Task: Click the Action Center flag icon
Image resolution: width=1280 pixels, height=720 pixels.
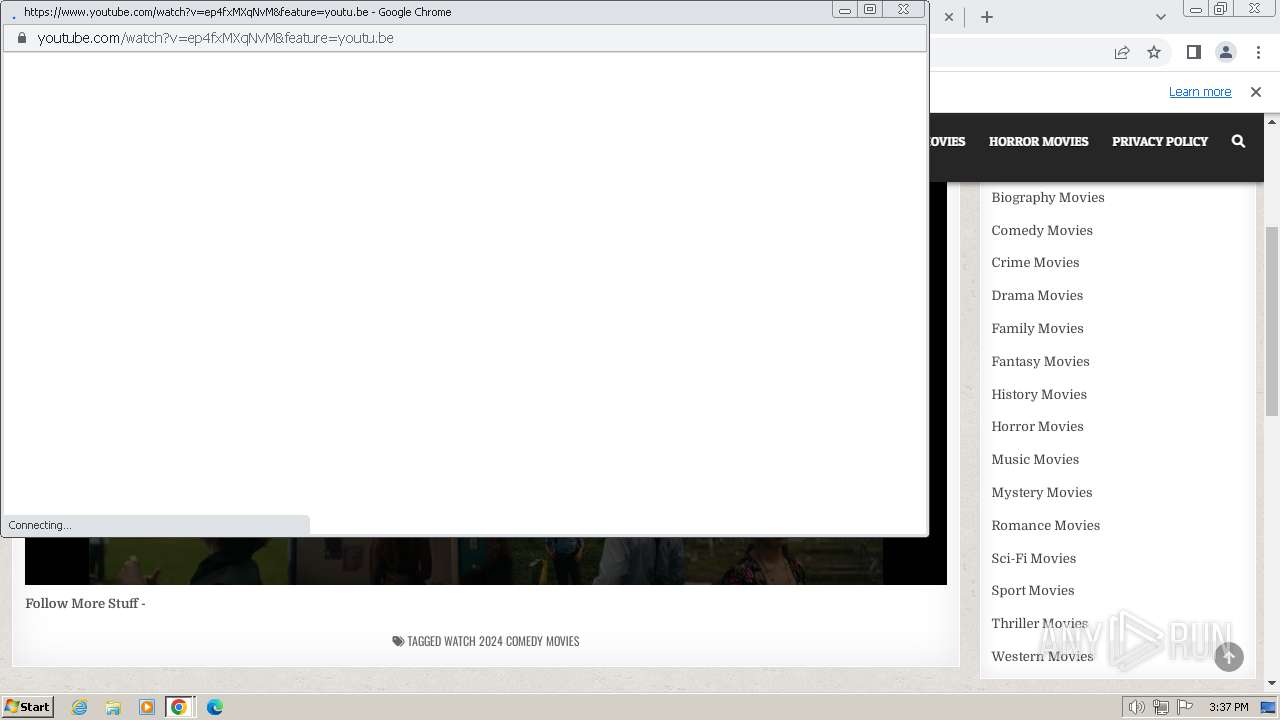Action: (x=1185, y=707)
